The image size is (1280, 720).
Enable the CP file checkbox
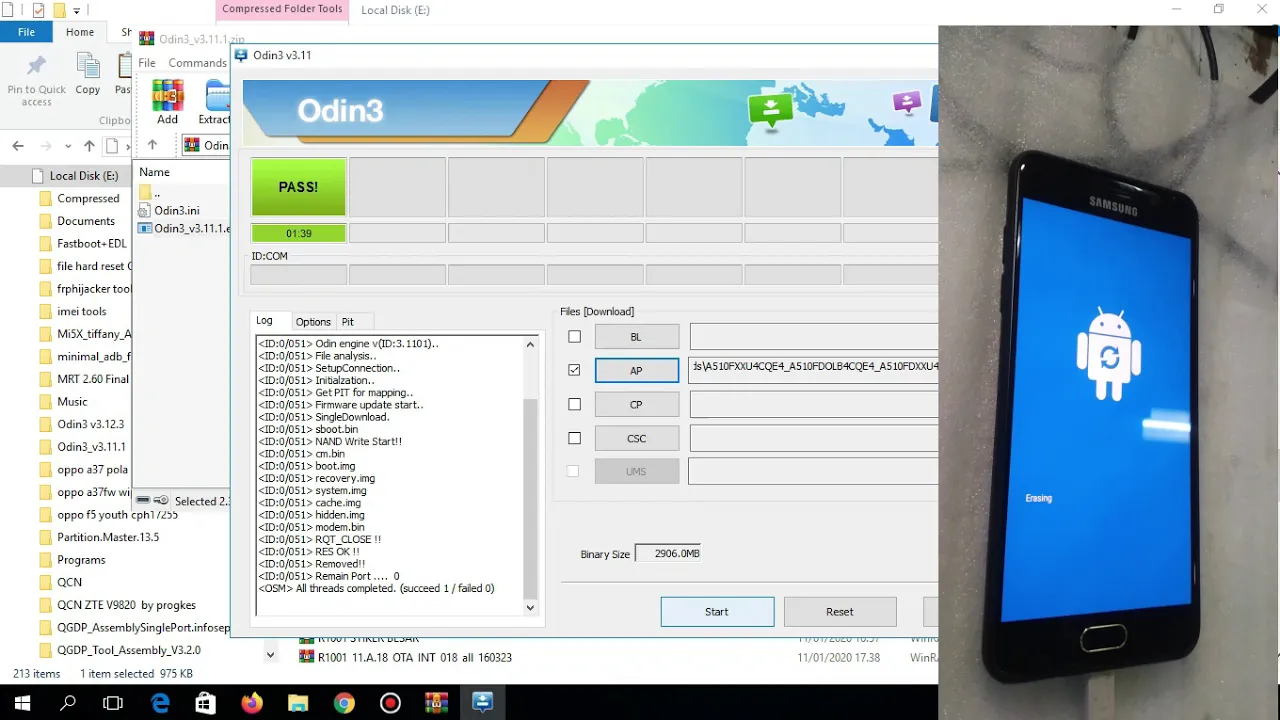(574, 404)
